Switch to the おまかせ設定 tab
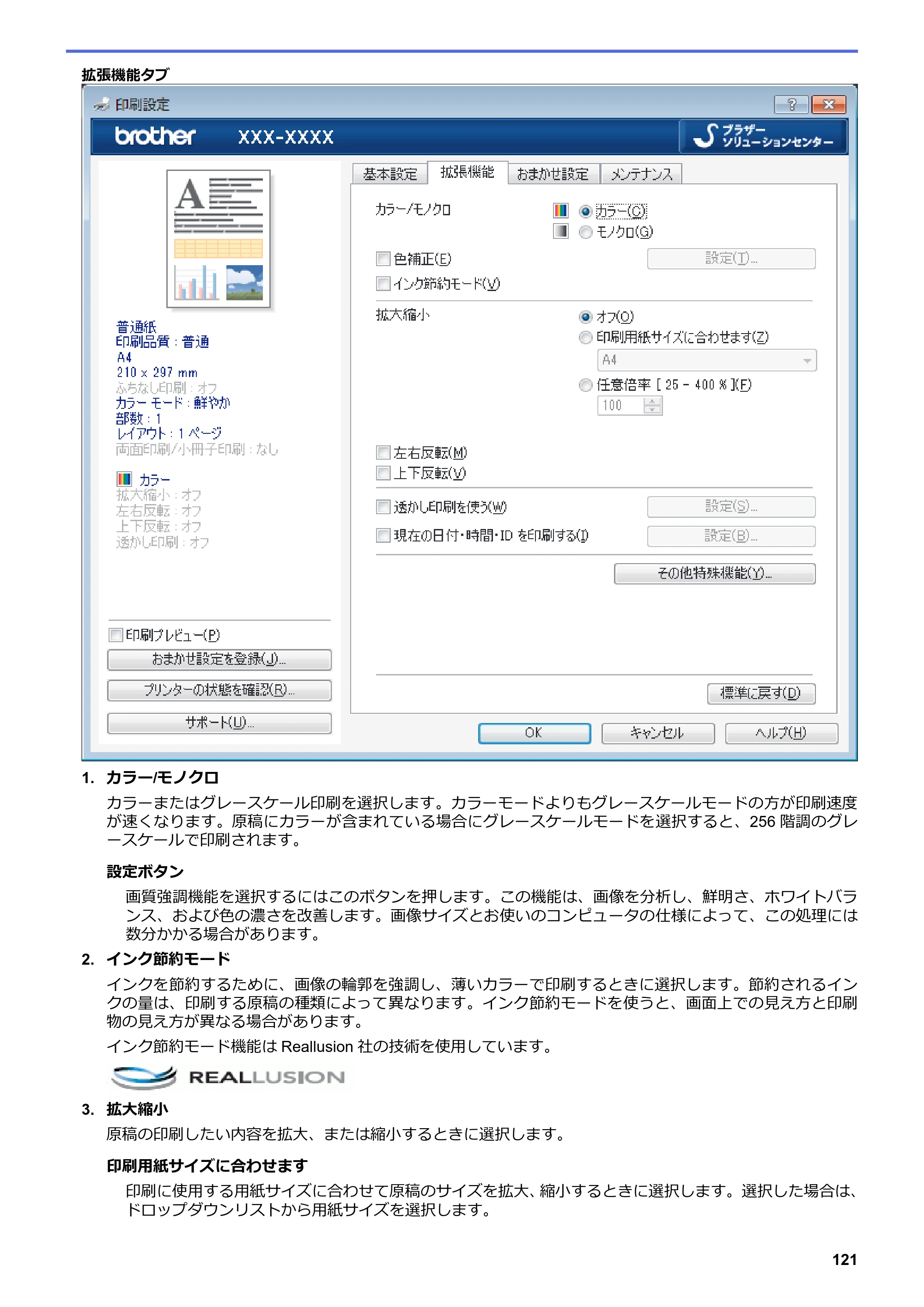 click(x=553, y=174)
